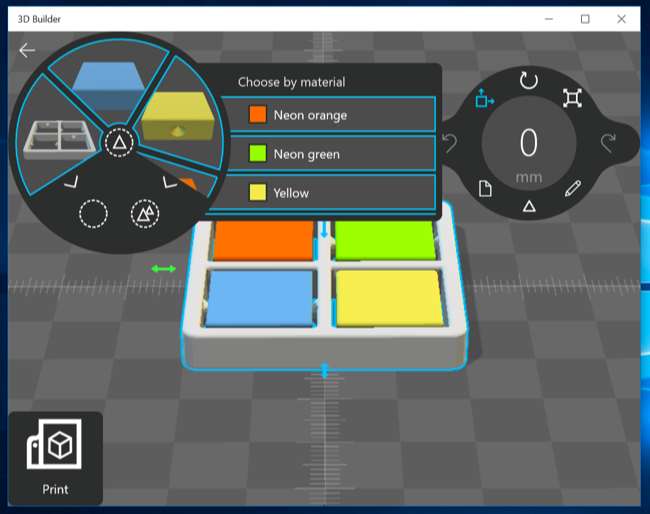650x514 pixels.
Task: Select gray tray thumbnail in wheel
Action: (x=59, y=141)
